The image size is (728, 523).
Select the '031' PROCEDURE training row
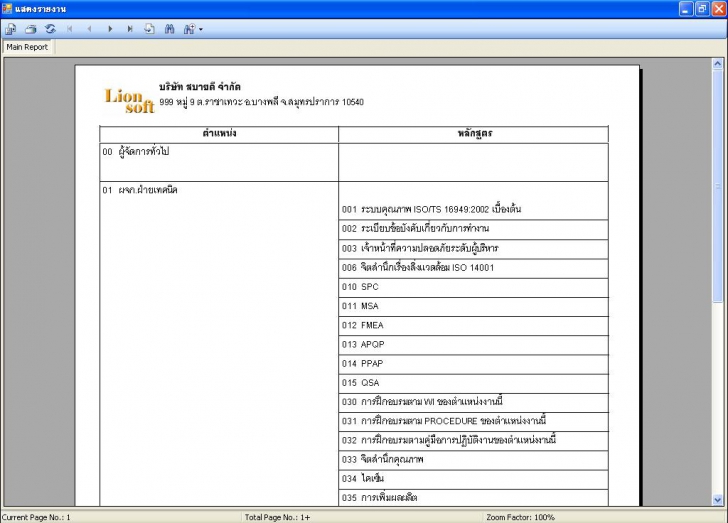coord(473,421)
